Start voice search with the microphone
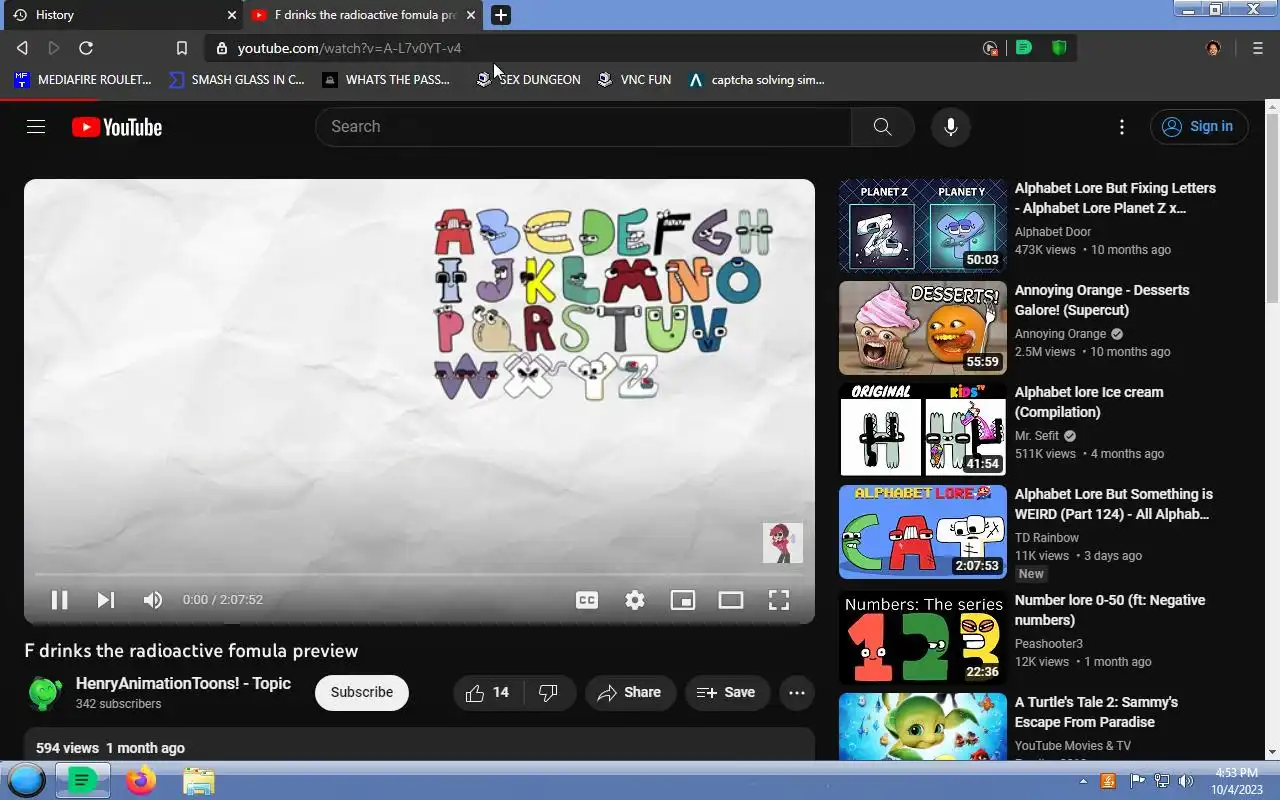The width and height of the screenshot is (1280, 800). [x=951, y=127]
